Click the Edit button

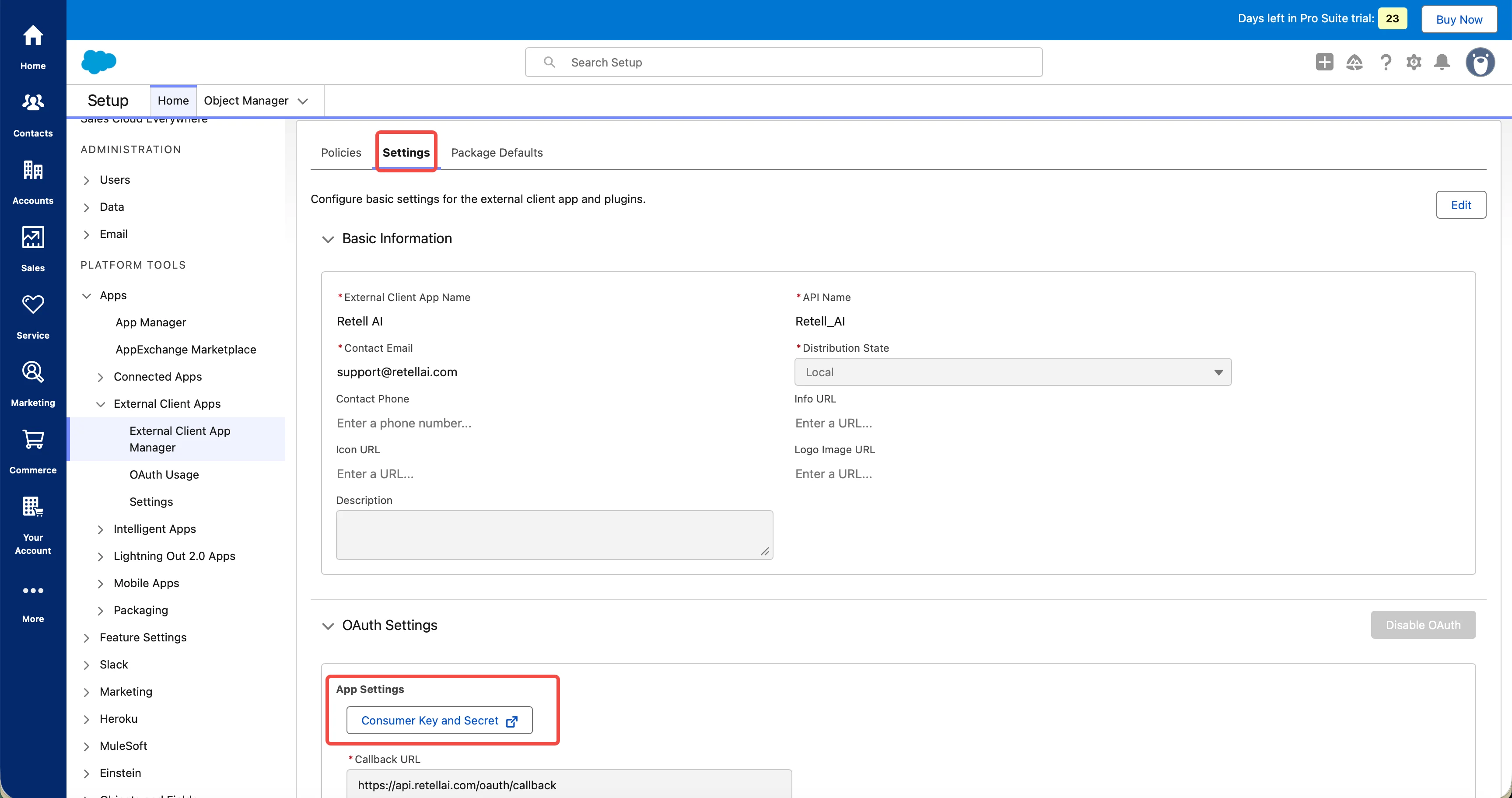(x=1460, y=205)
